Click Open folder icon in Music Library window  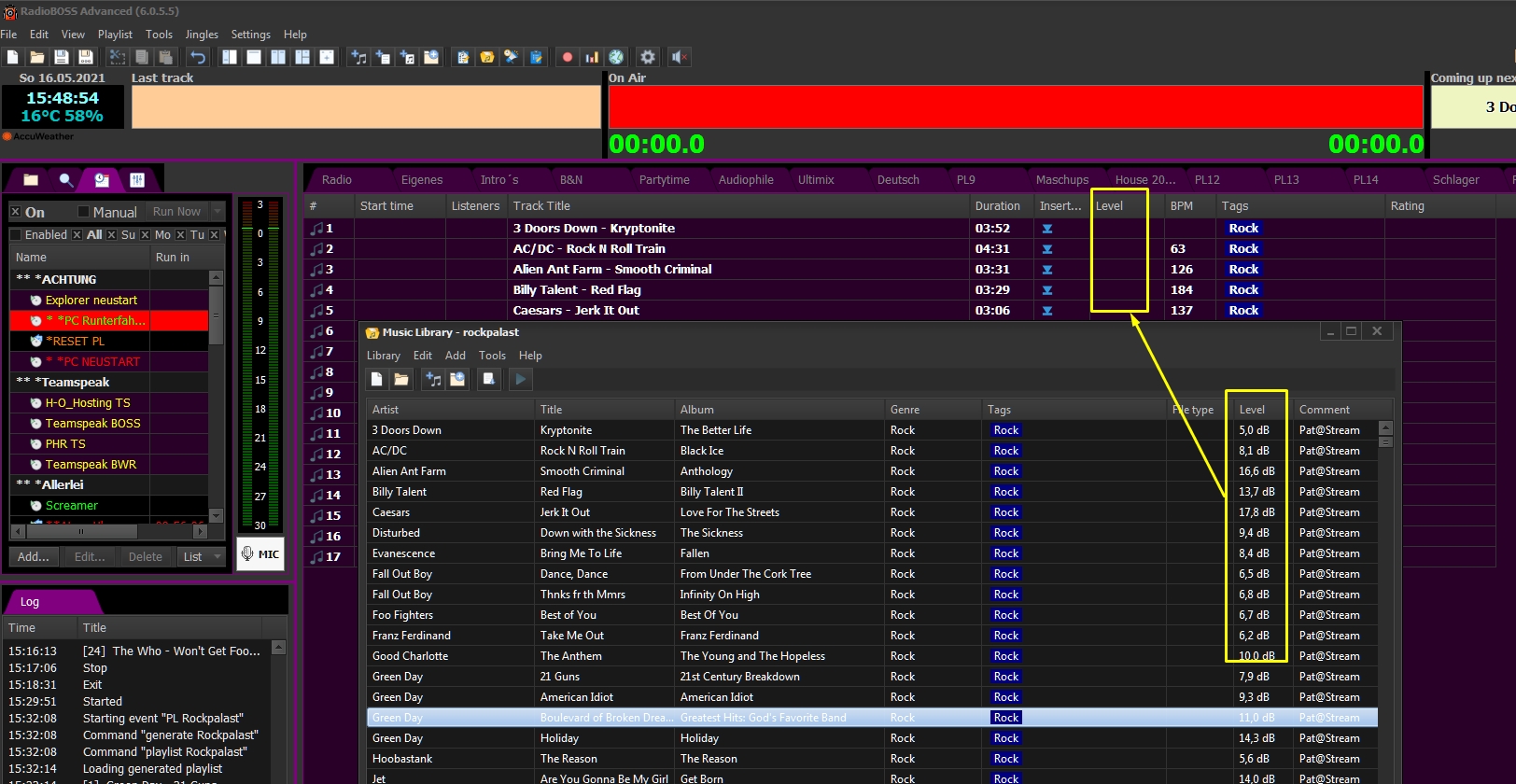401,379
